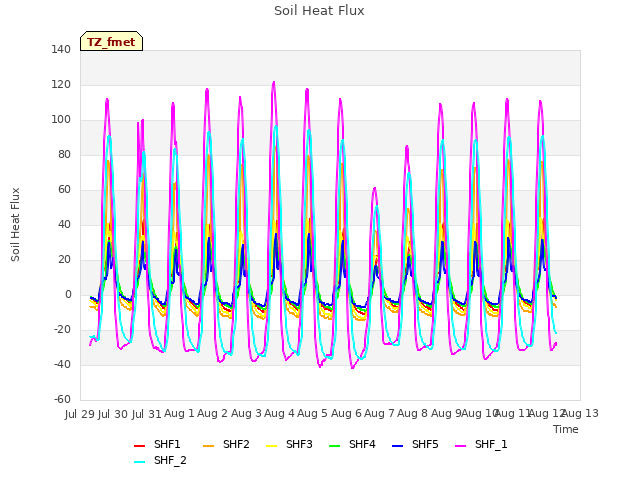Click the Aug 8 x-axis date label
Screen dimensions: 640x480
click(x=412, y=413)
